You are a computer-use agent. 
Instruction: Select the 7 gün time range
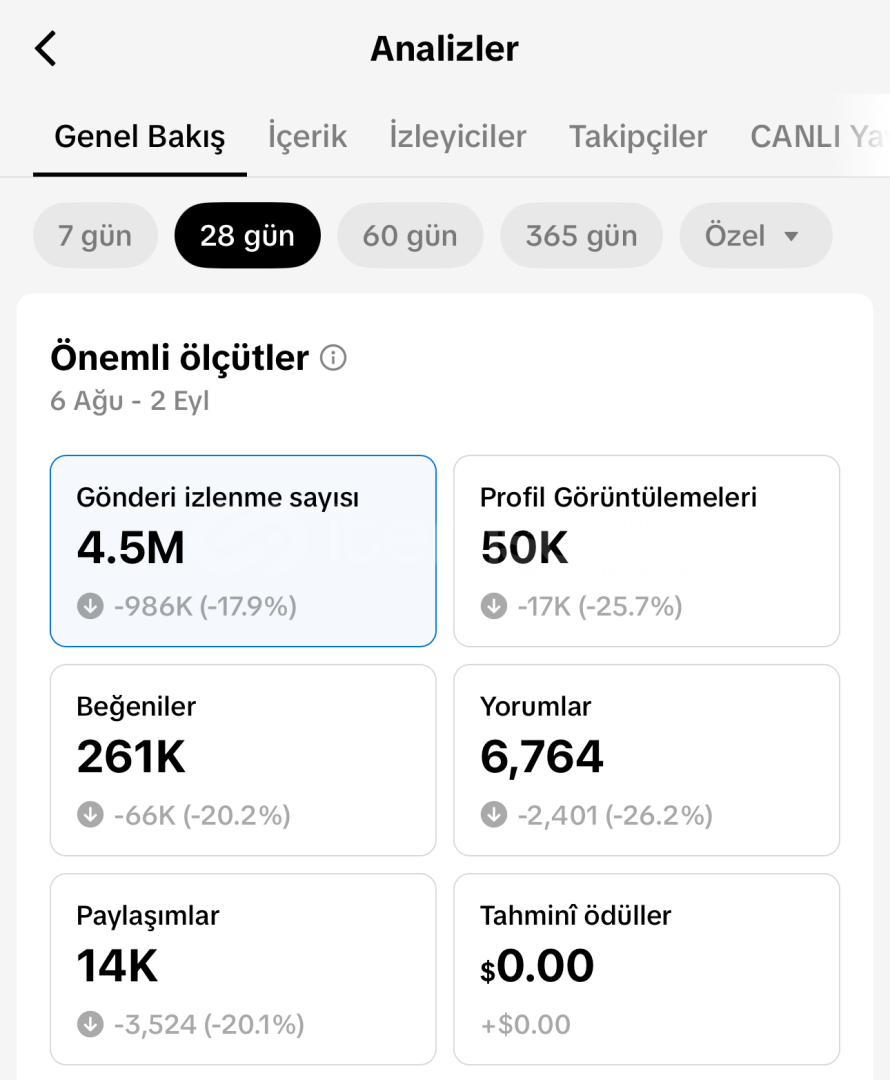(95, 236)
